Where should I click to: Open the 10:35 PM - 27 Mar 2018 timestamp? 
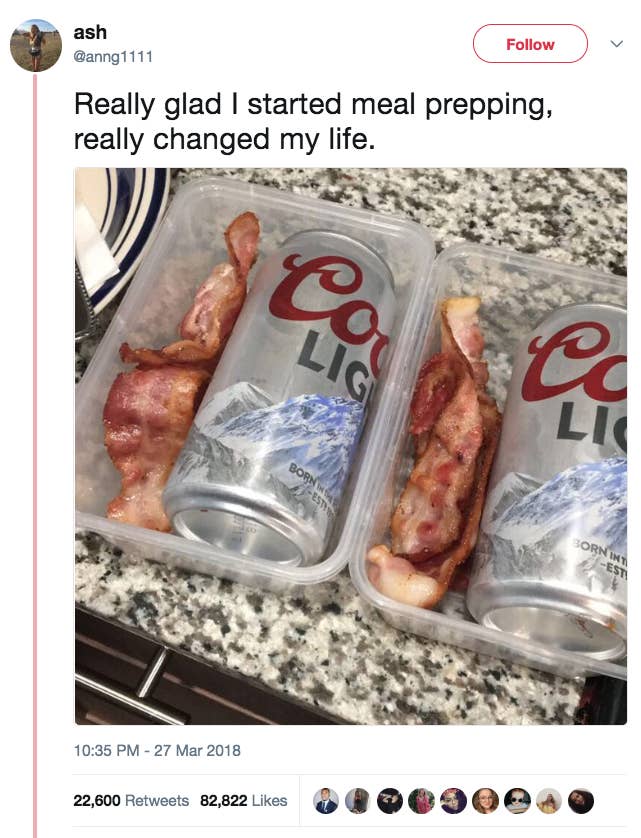coord(157,750)
